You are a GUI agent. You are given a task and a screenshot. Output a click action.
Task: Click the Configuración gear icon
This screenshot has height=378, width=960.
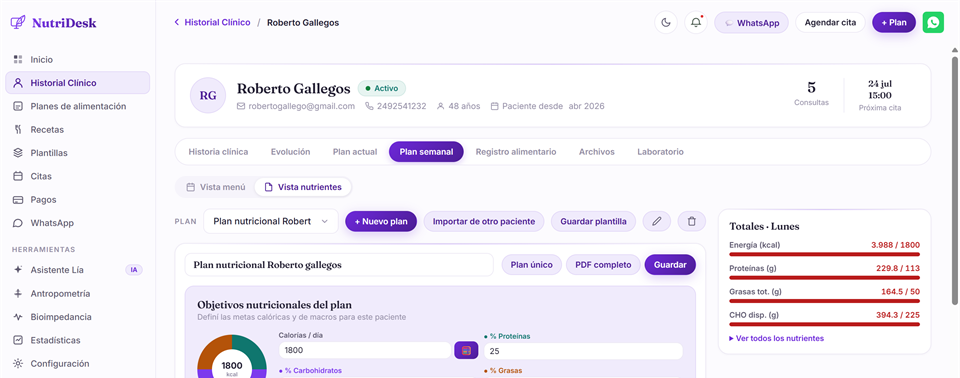(18, 363)
